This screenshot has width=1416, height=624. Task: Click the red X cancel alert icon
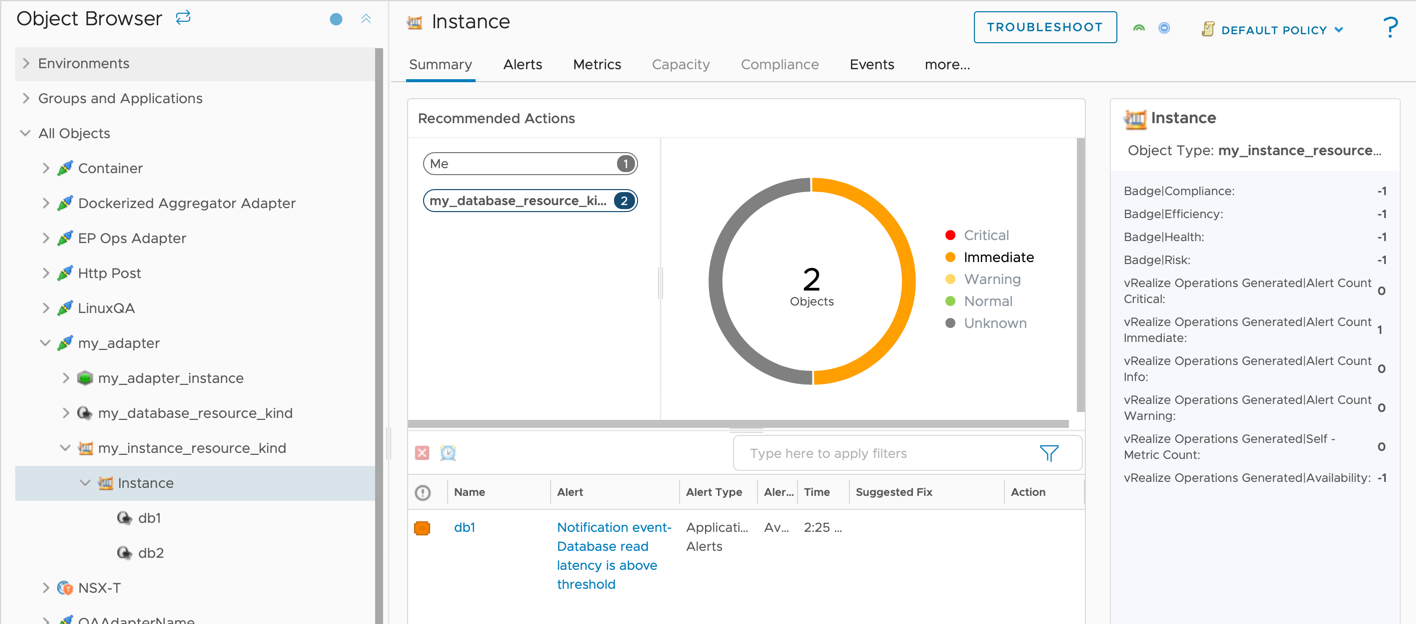(x=422, y=453)
